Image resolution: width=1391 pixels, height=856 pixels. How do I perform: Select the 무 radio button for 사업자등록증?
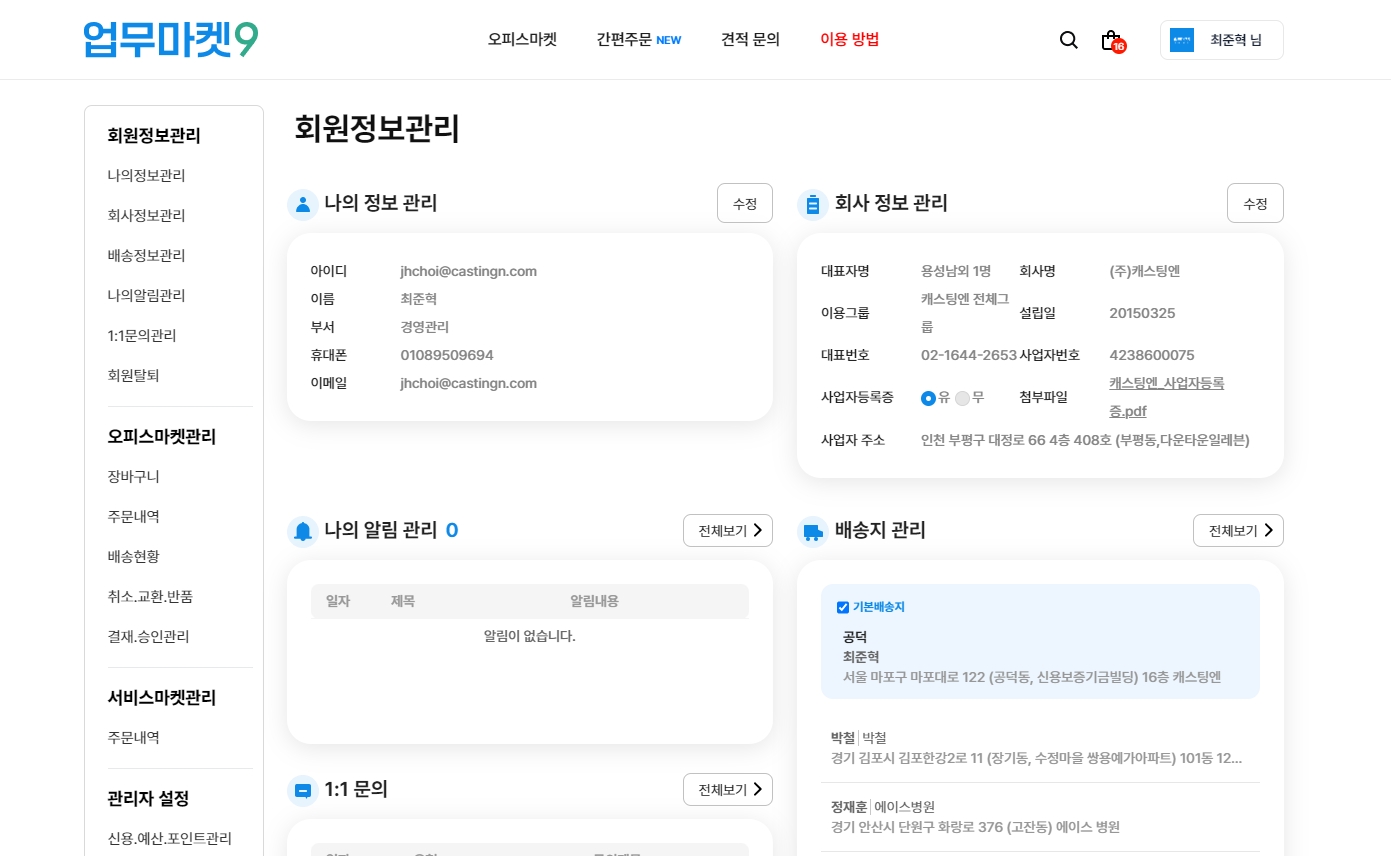[962, 398]
